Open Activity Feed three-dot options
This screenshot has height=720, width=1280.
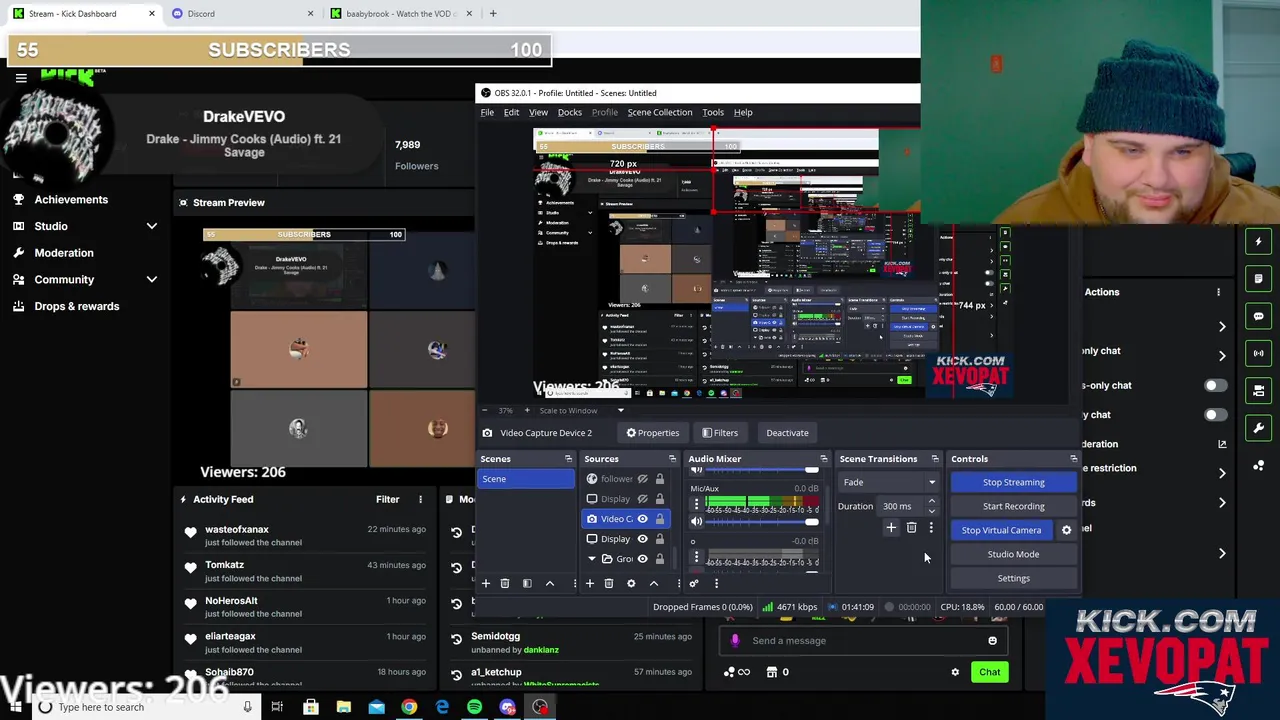[x=420, y=499]
